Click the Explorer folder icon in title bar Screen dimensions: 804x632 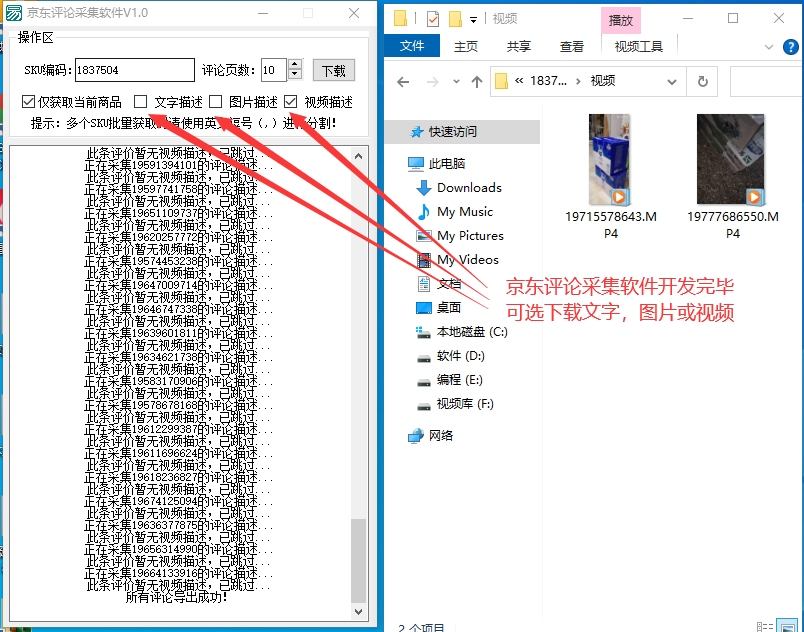click(x=400, y=18)
